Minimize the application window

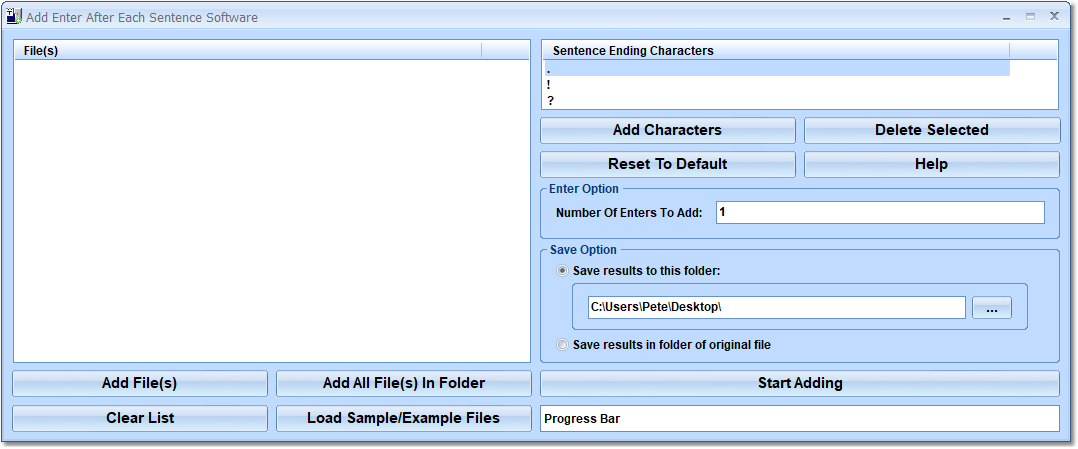click(x=1006, y=17)
